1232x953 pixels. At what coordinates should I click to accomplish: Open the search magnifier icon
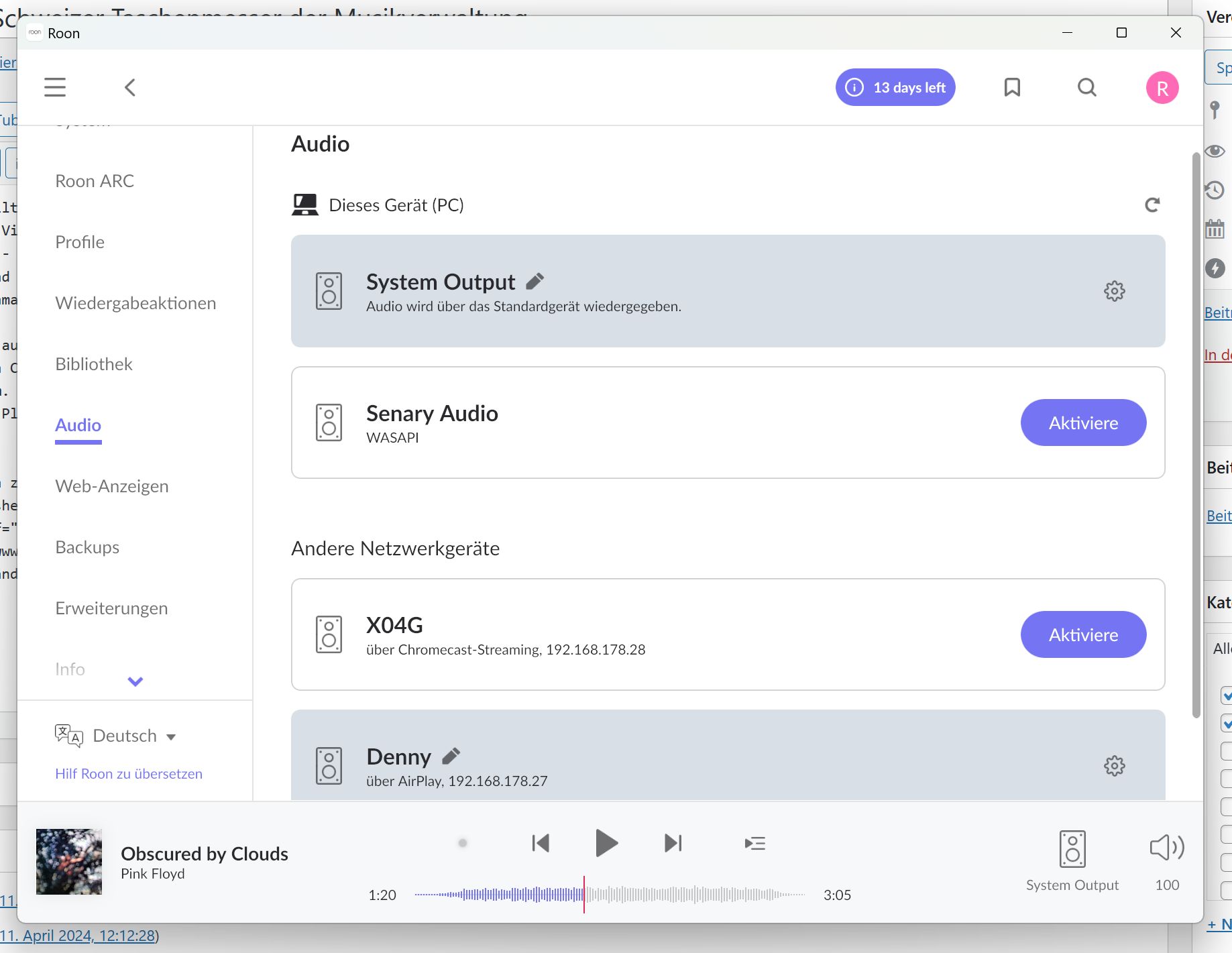click(1087, 87)
